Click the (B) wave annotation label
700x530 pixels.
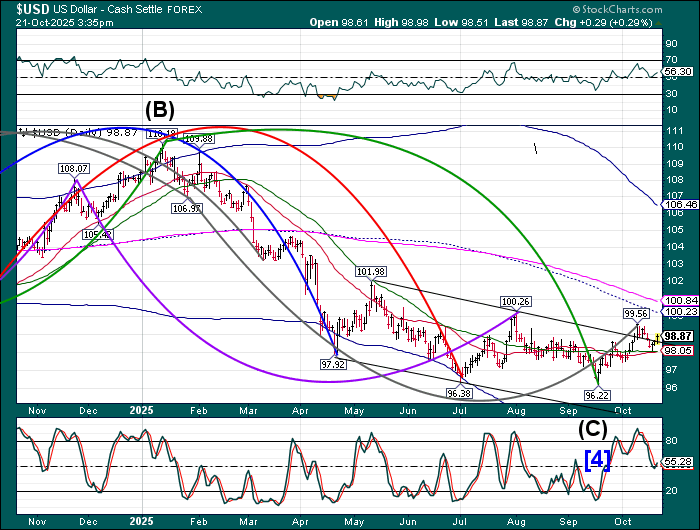[x=162, y=109]
